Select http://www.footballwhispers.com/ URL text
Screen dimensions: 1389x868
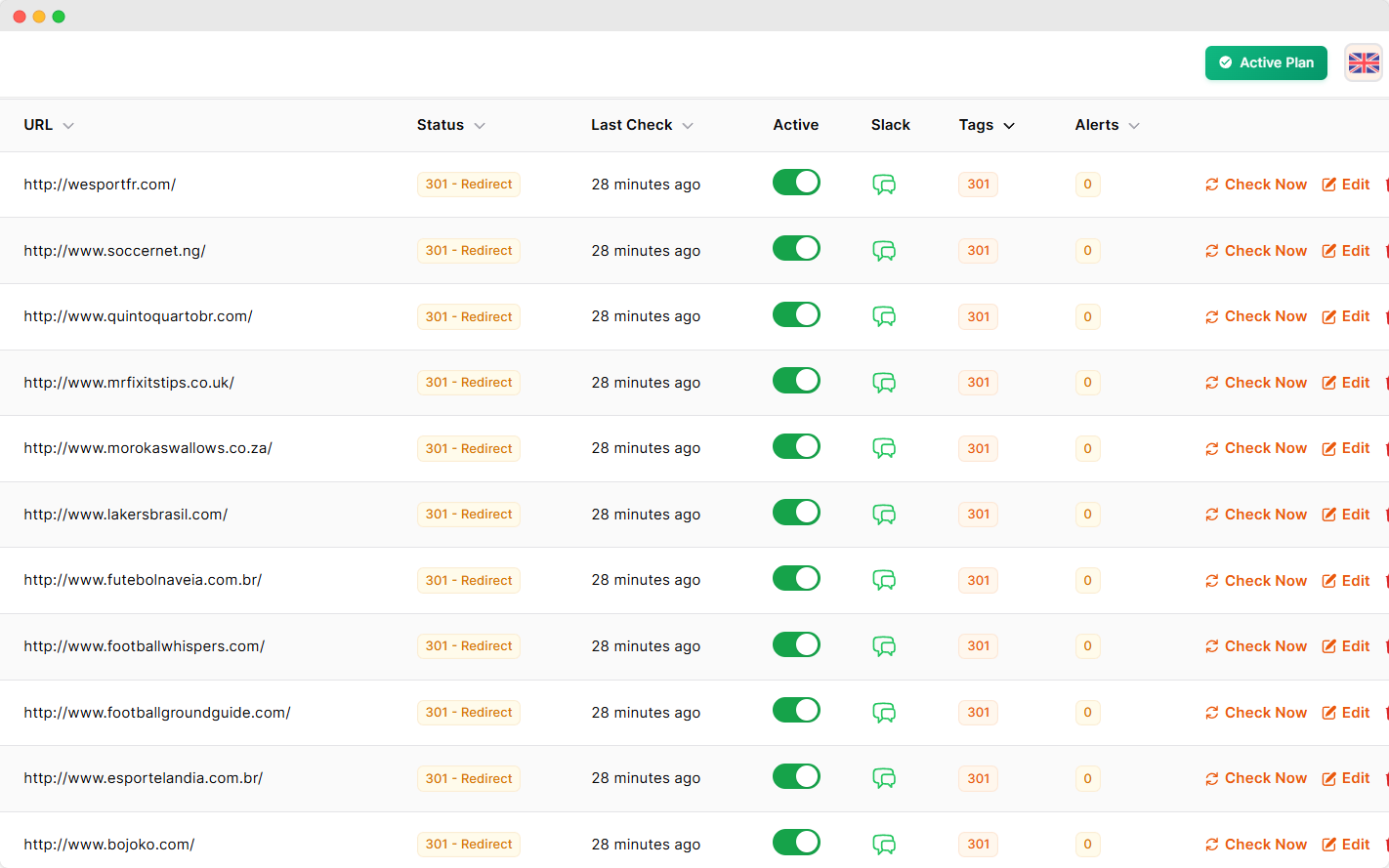[x=145, y=646]
